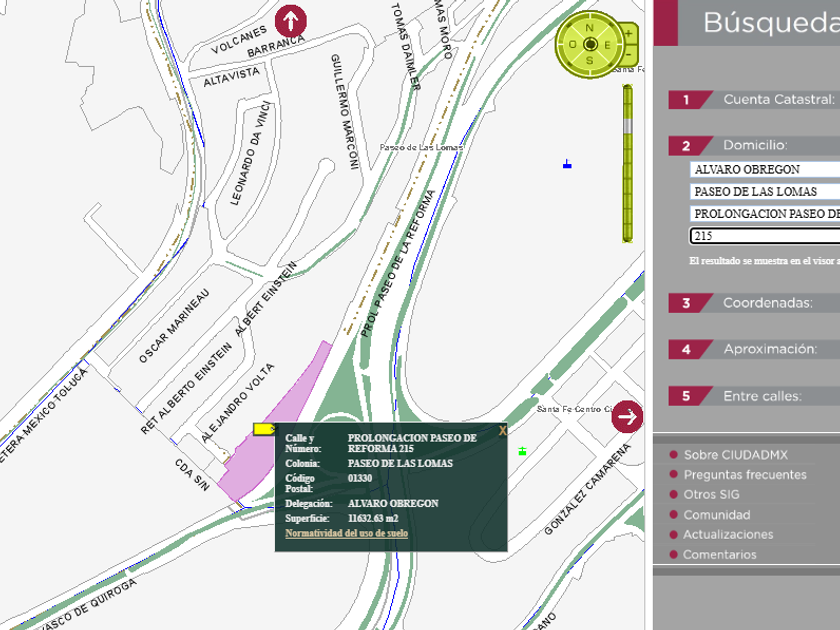Viewport: 840px width, 630px height.
Task: Zoom in with the compass plus button
Action: click(x=629, y=34)
